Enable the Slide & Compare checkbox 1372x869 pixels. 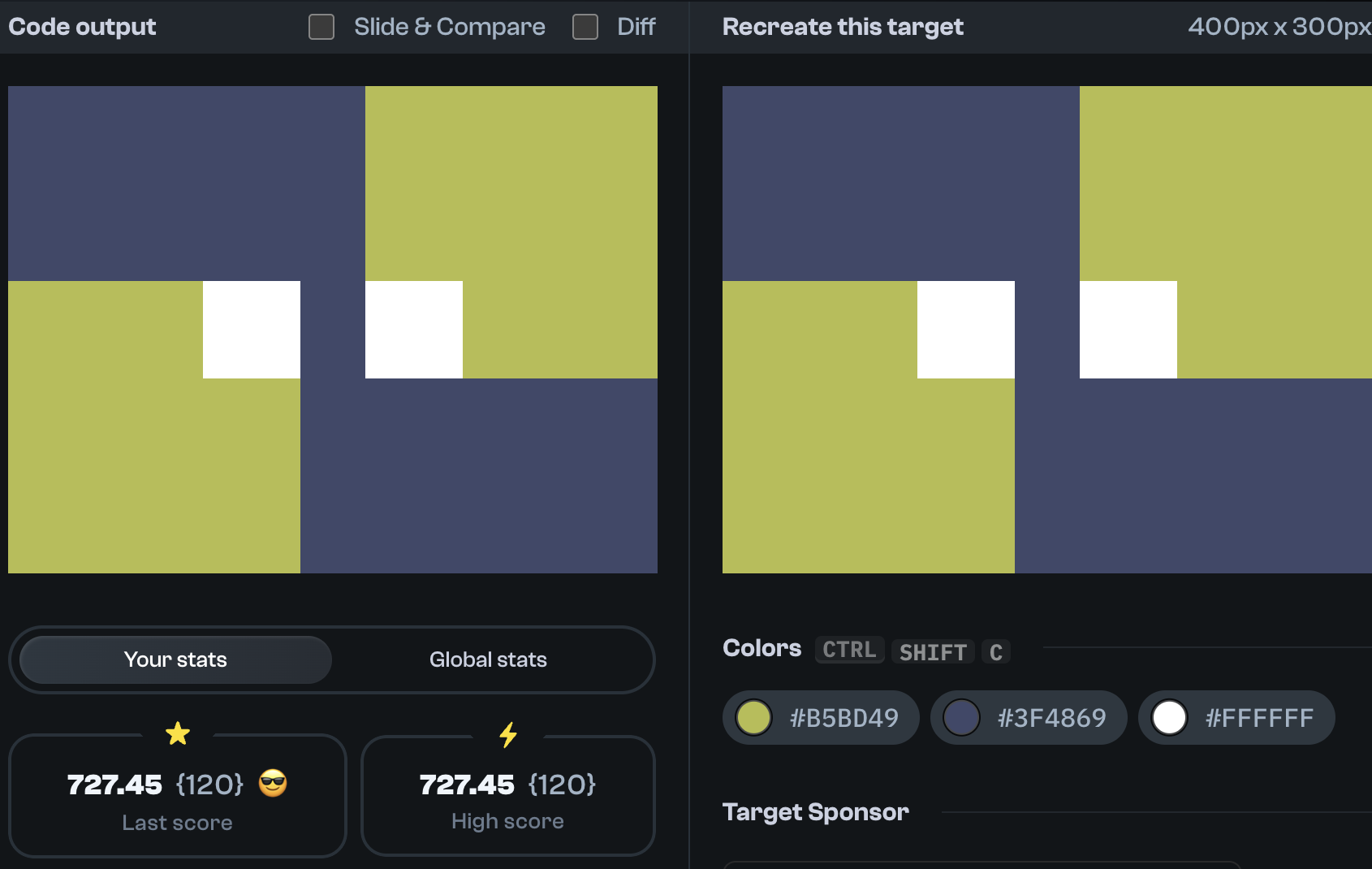point(321,27)
